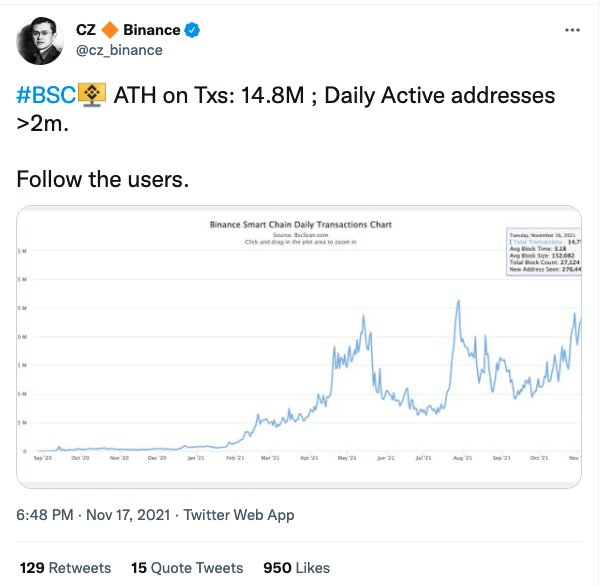The height and width of the screenshot is (586, 600).
Task: Click CZ's profile avatar photo
Action: click(42, 40)
